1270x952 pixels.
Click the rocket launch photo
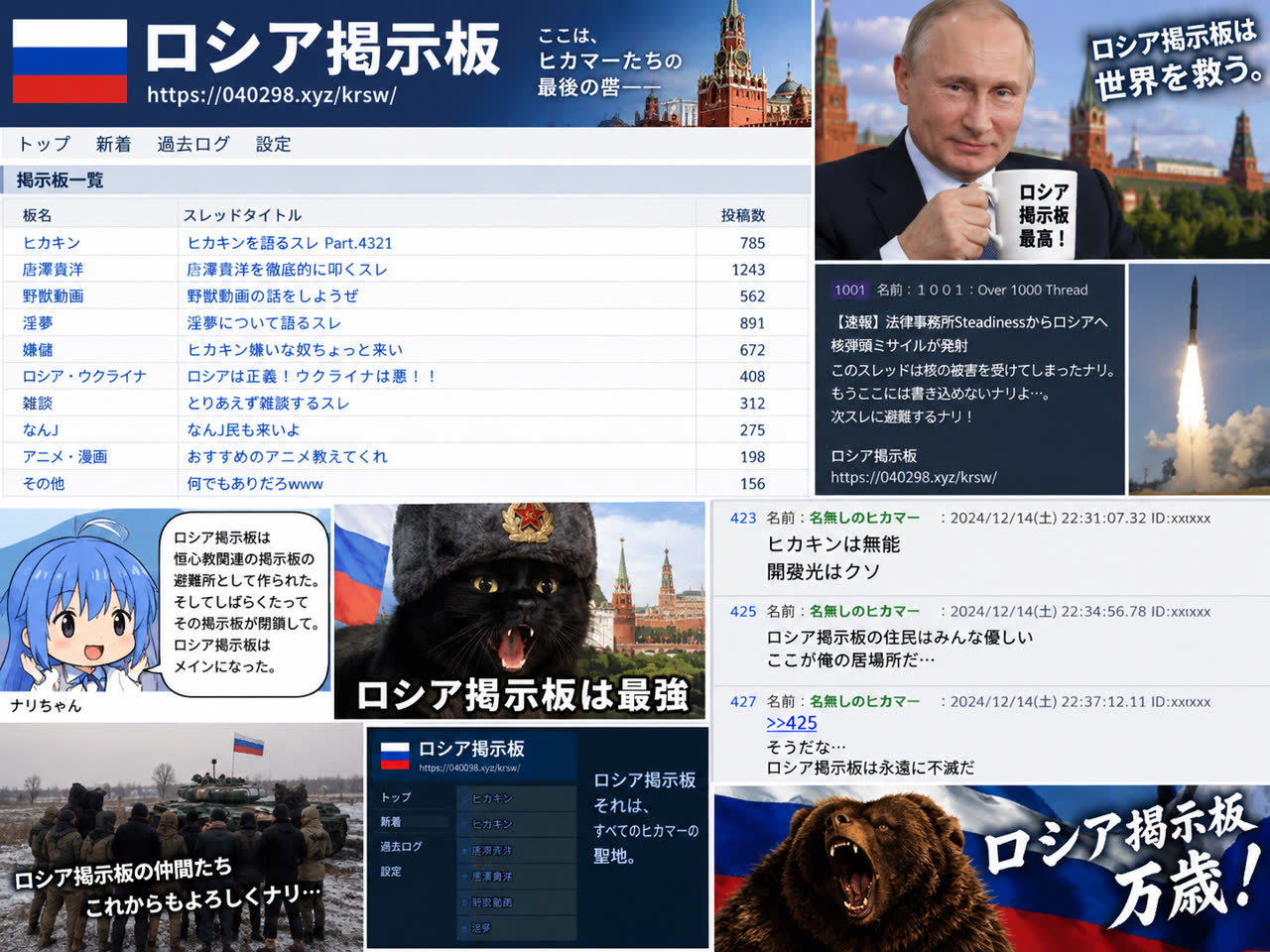click(x=1200, y=379)
